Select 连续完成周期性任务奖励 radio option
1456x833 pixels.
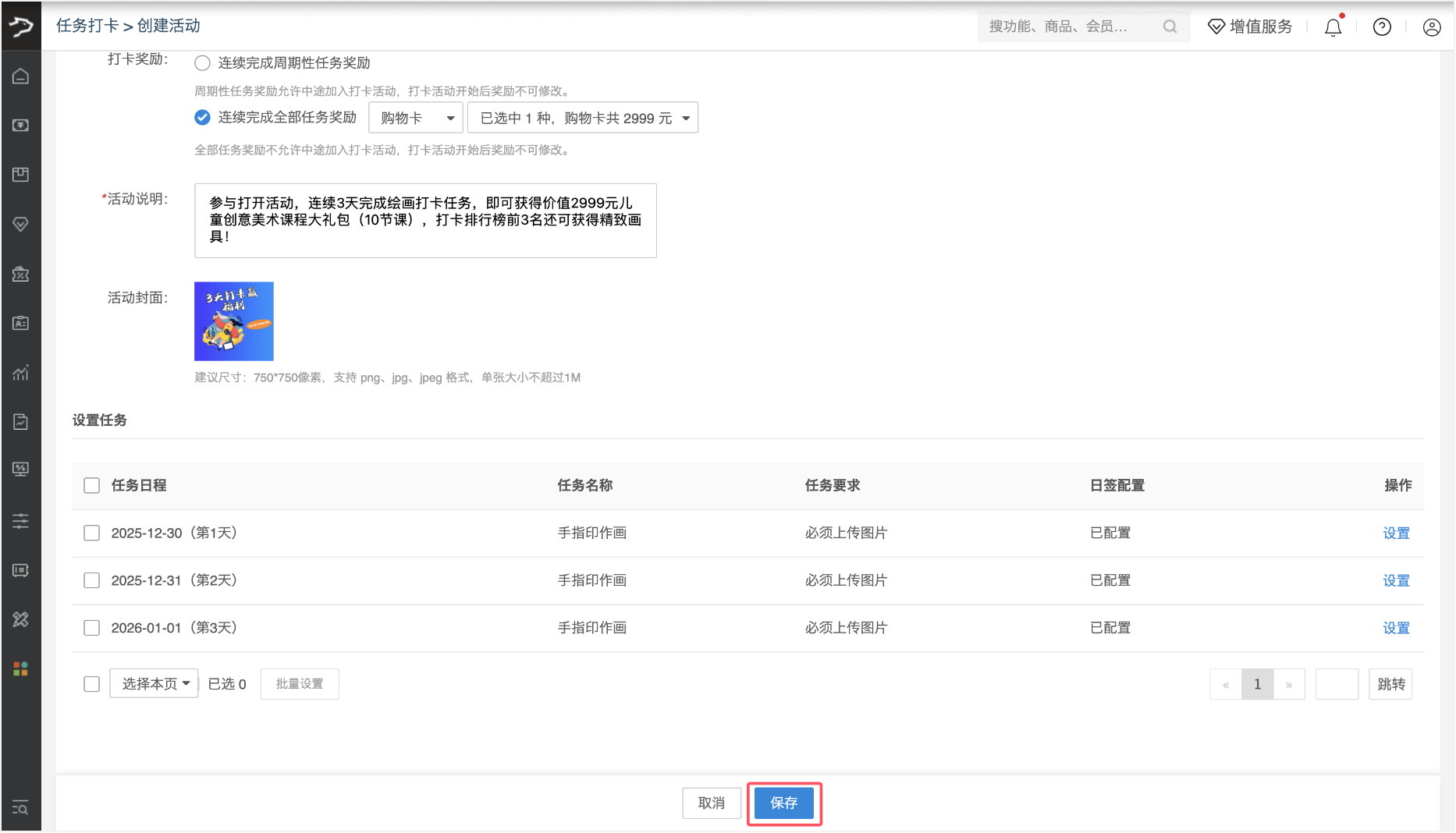click(x=203, y=63)
